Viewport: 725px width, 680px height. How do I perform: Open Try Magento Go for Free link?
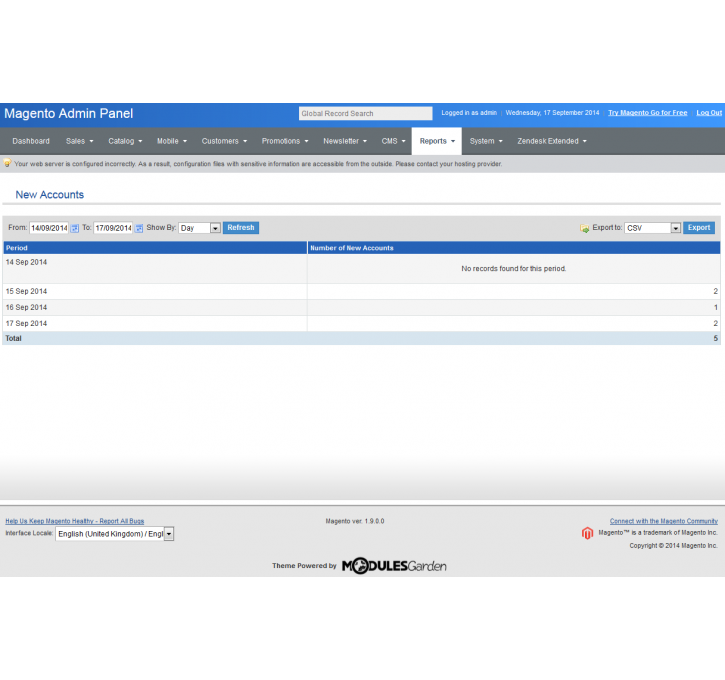[x=647, y=113]
